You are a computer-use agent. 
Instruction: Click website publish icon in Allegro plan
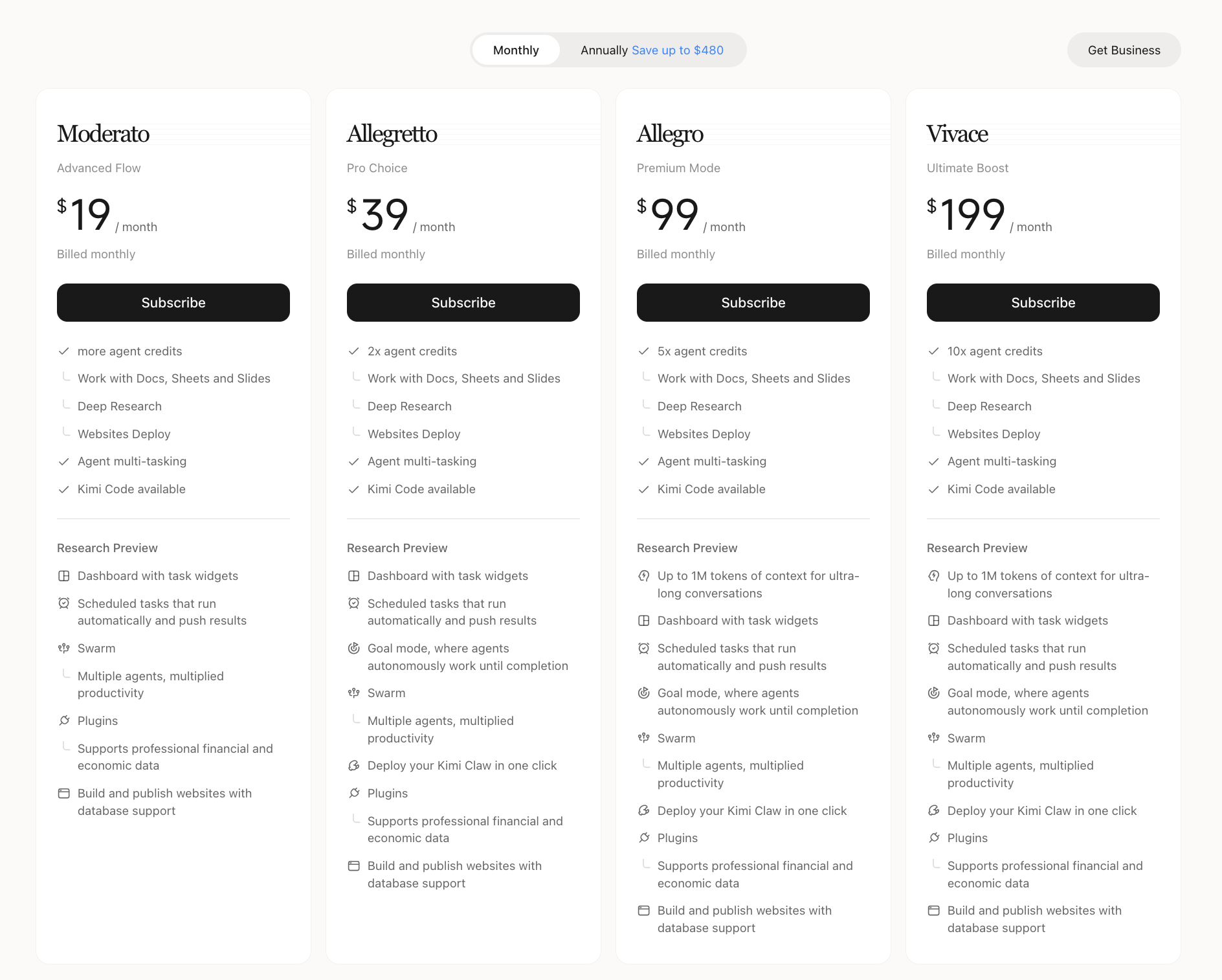pyautogui.click(x=643, y=911)
